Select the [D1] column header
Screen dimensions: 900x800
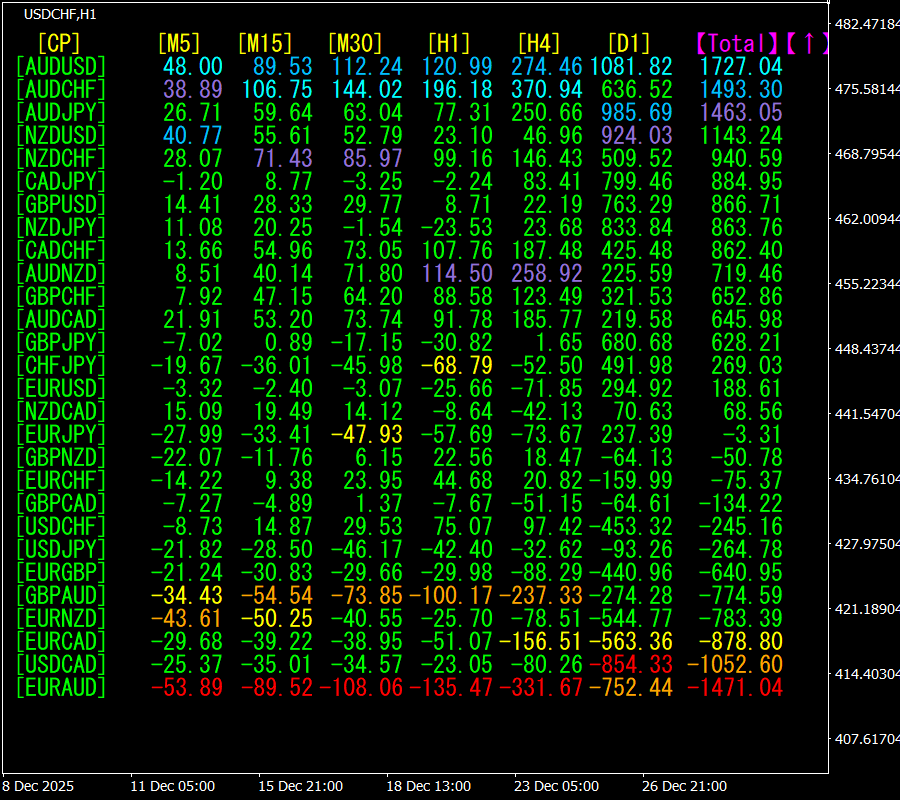629,44
